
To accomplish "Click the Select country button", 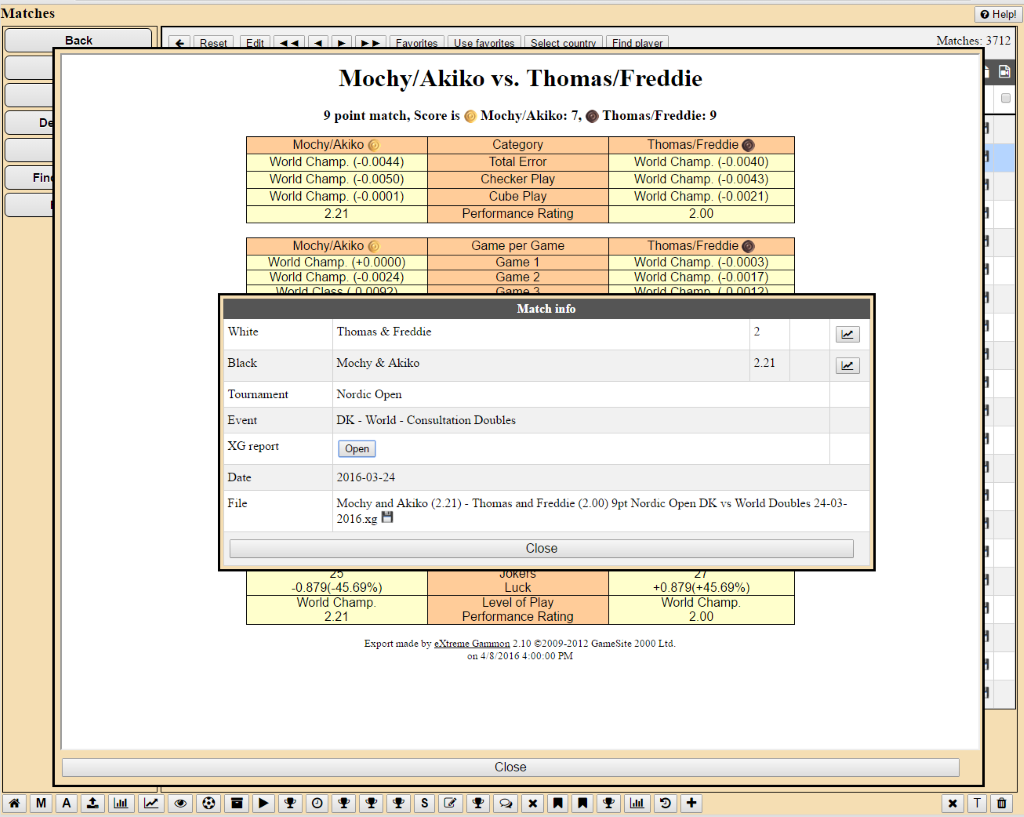I will (563, 42).
